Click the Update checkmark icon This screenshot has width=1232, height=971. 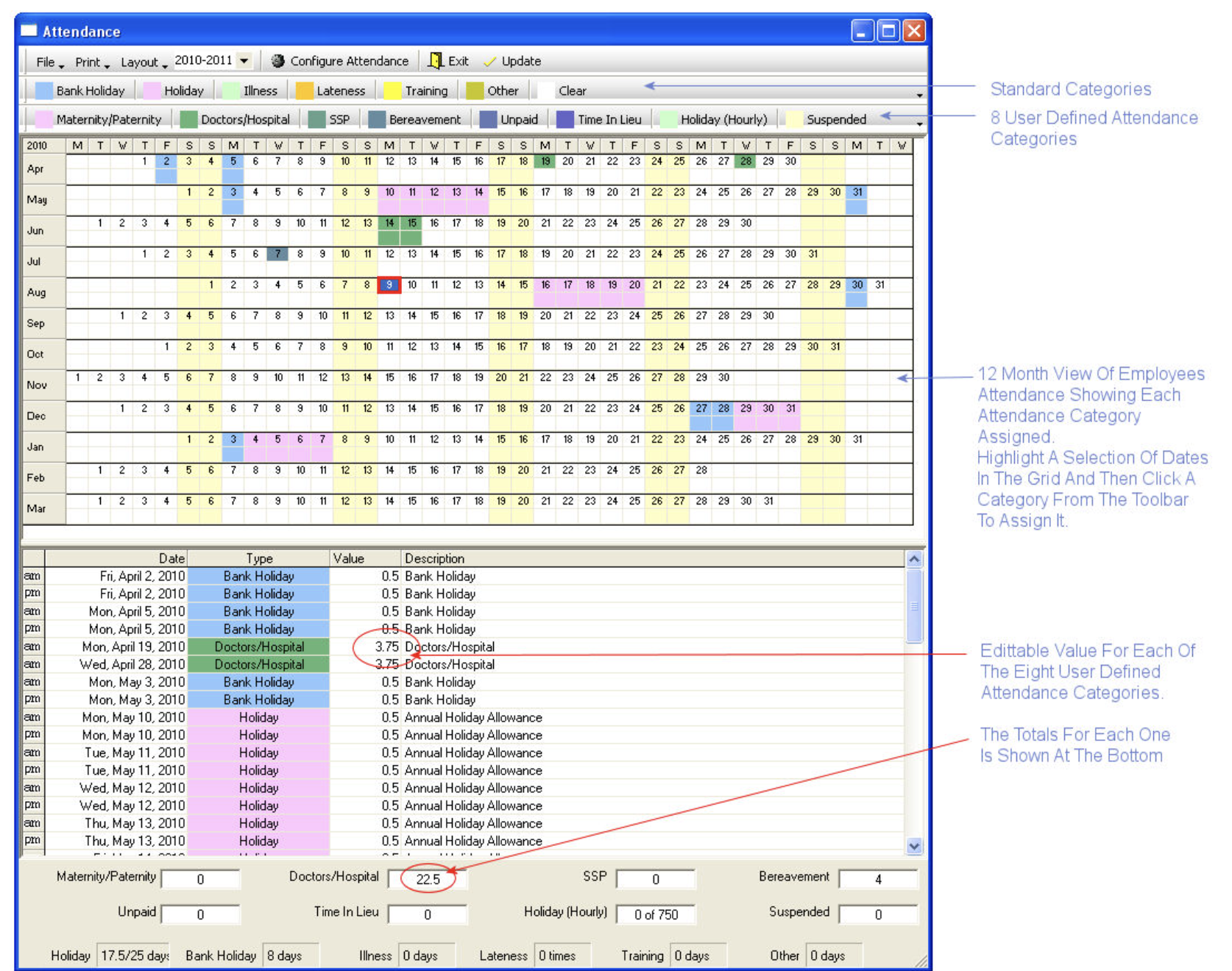(489, 62)
